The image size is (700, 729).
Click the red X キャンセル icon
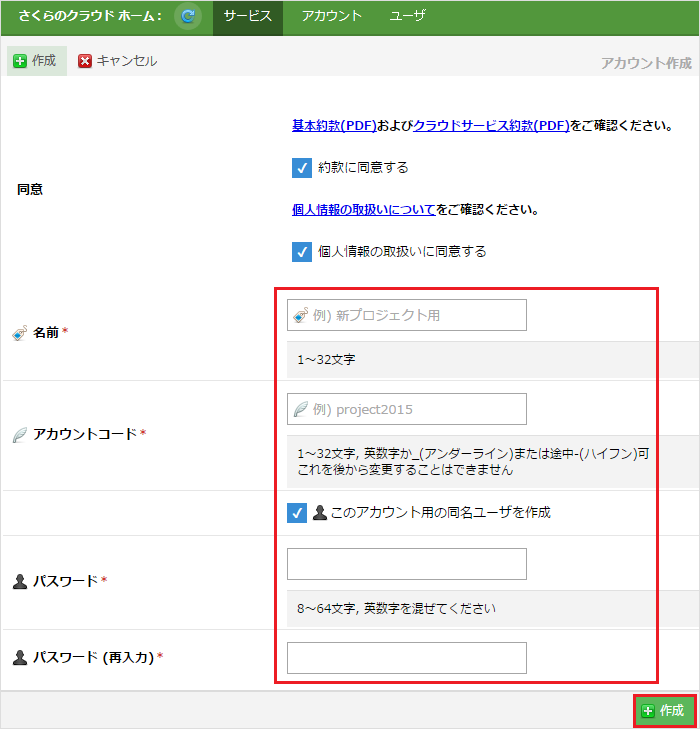click(x=85, y=61)
